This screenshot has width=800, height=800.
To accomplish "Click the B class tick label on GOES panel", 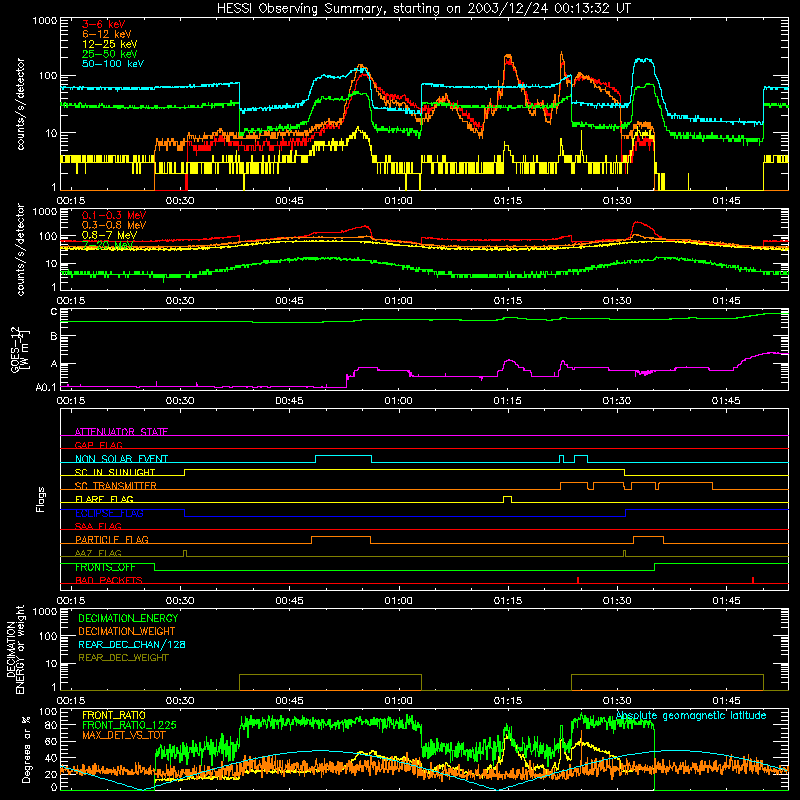I will tap(54, 337).
